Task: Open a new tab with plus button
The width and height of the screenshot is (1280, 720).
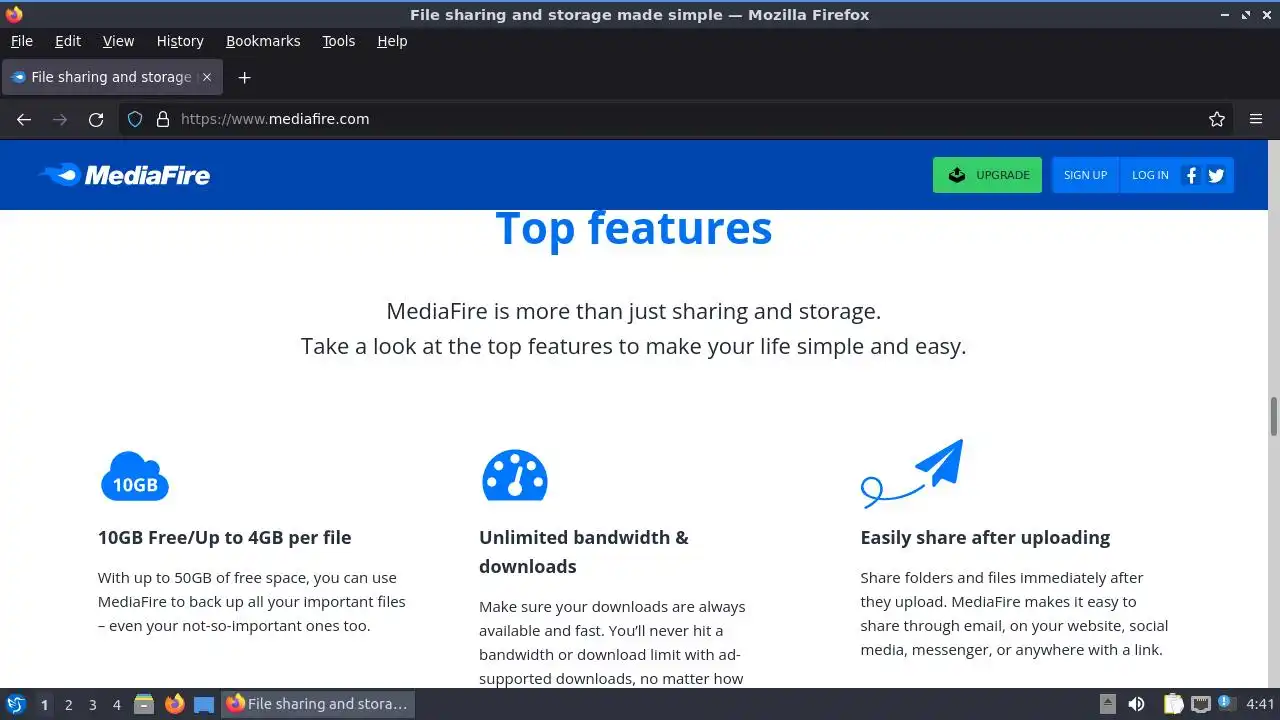Action: pos(244,77)
